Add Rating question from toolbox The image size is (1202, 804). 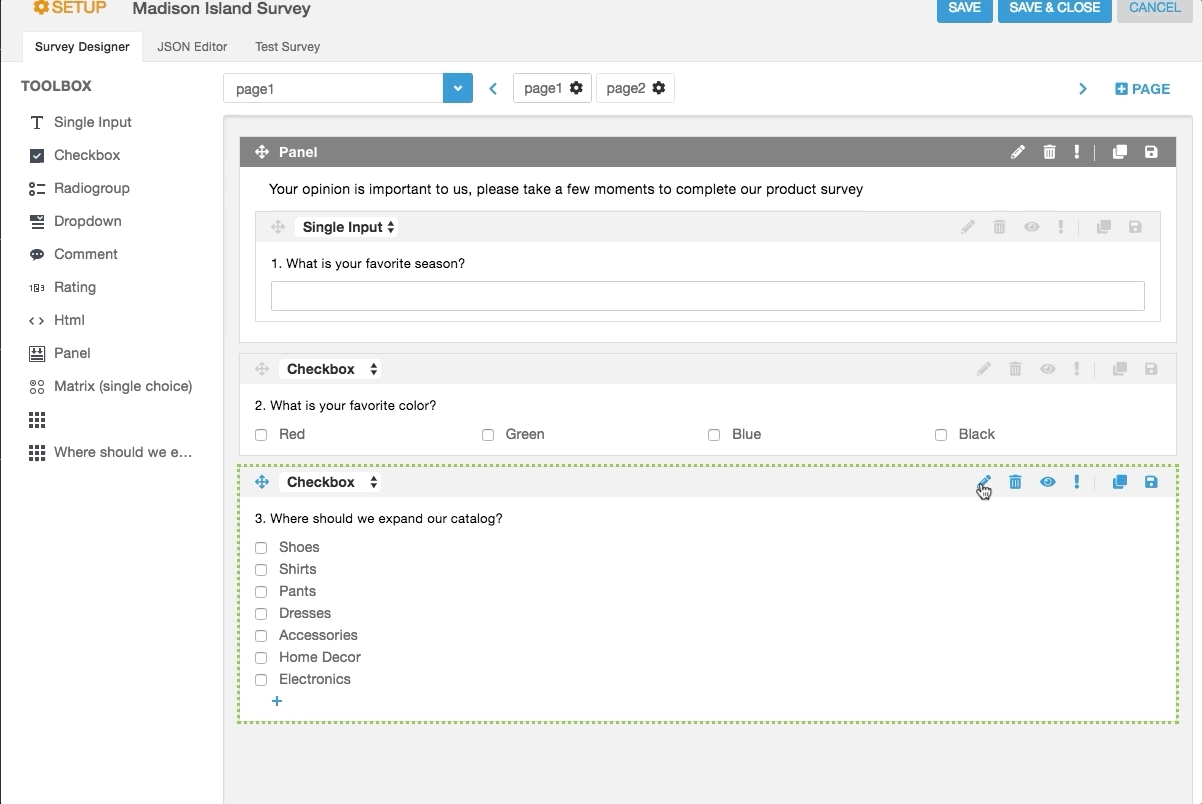pyautogui.click(x=75, y=287)
